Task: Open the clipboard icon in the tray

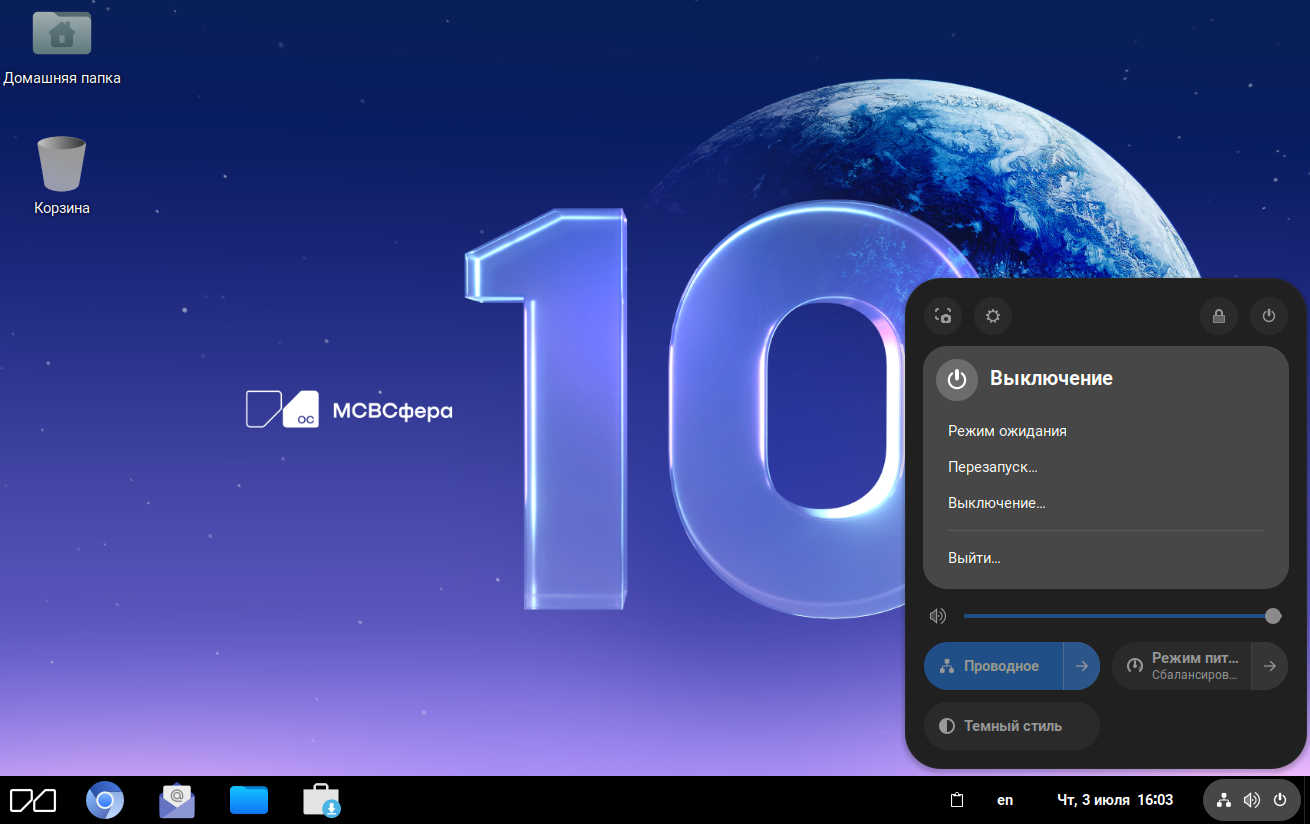Action: pos(956,800)
